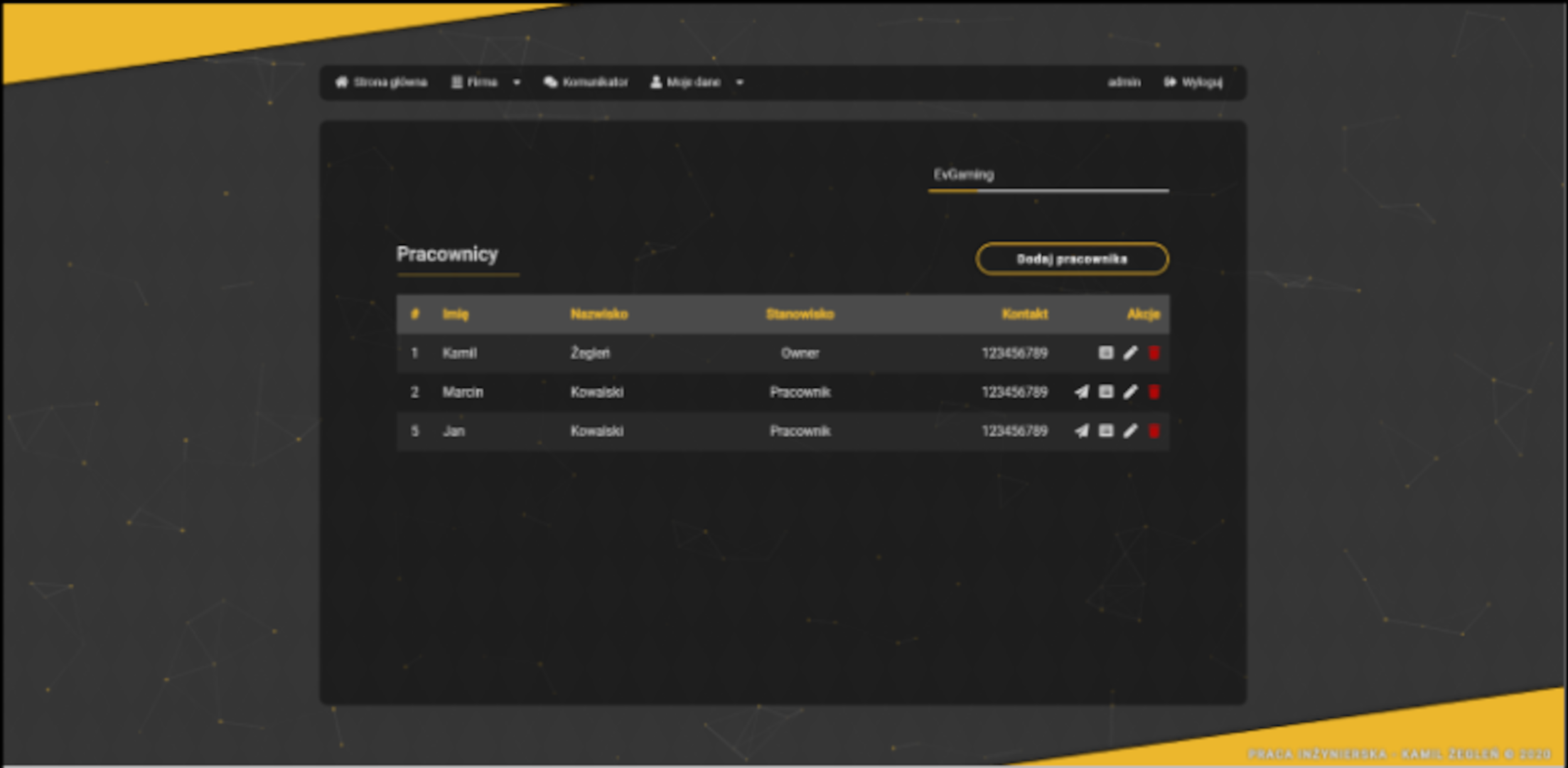Edit Marcin Kowalski with pencil icon
The height and width of the screenshot is (768, 1568).
[x=1130, y=392]
